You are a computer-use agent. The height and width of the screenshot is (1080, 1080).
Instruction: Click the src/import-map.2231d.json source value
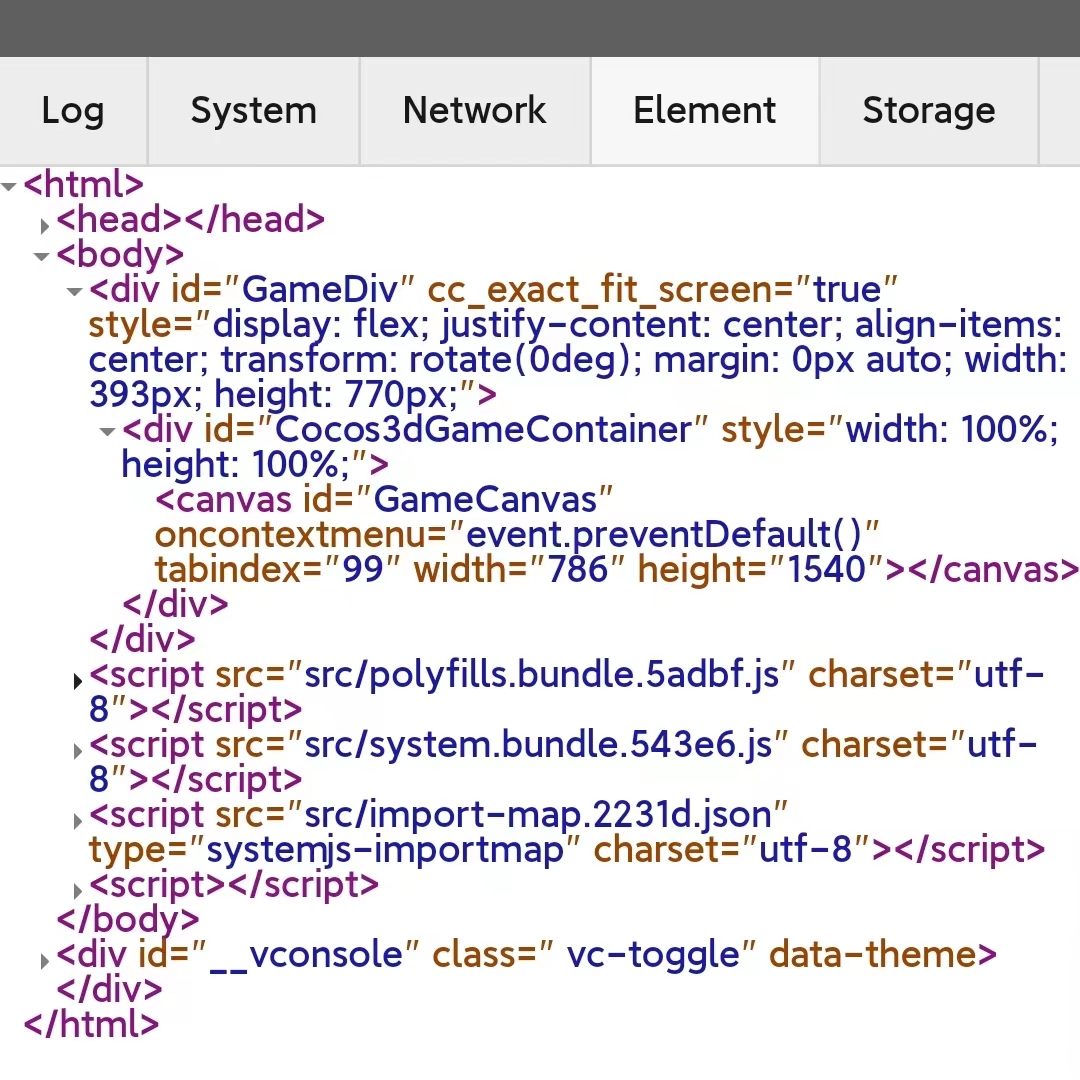(x=538, y=815)
